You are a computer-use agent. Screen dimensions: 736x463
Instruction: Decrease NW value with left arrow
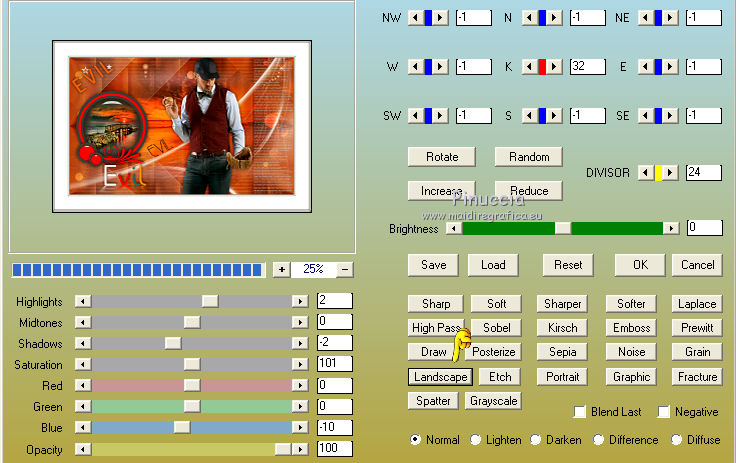coord(415,18)
